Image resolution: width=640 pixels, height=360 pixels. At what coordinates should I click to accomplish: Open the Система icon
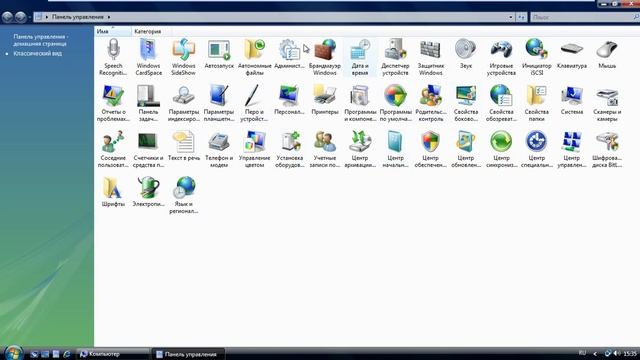click(571, 100)
